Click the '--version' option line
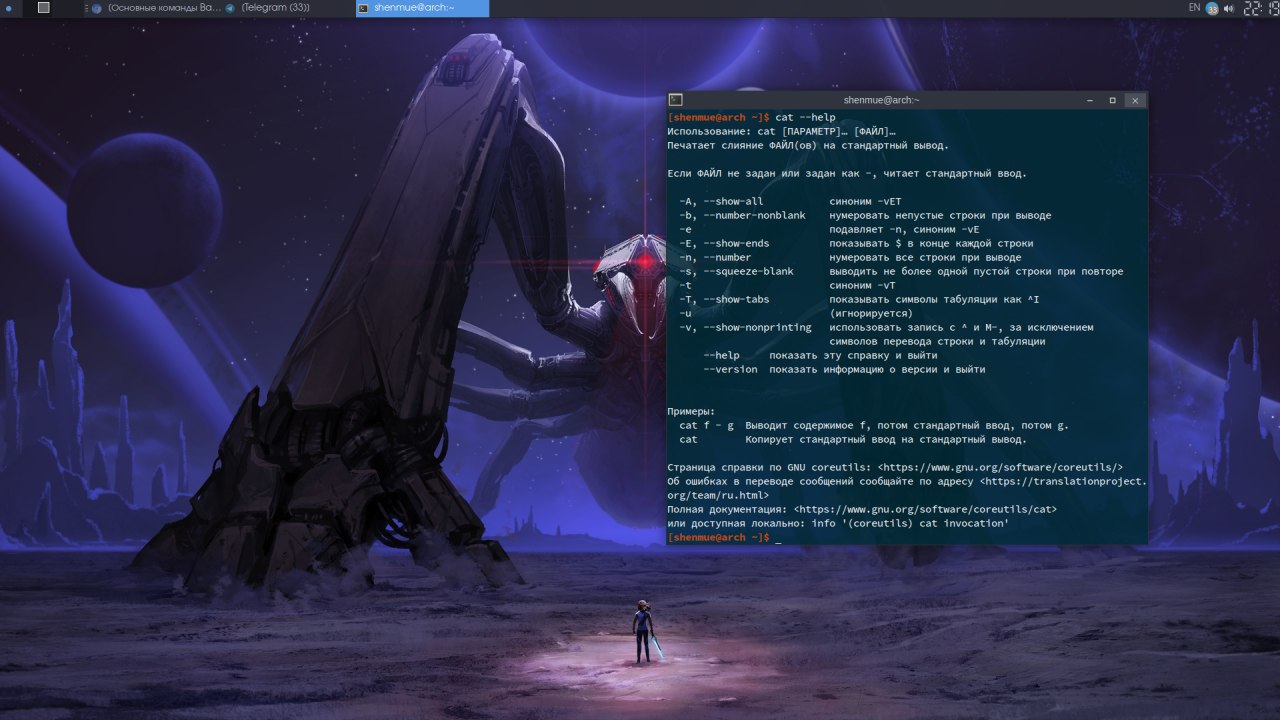 coord(844,369)
